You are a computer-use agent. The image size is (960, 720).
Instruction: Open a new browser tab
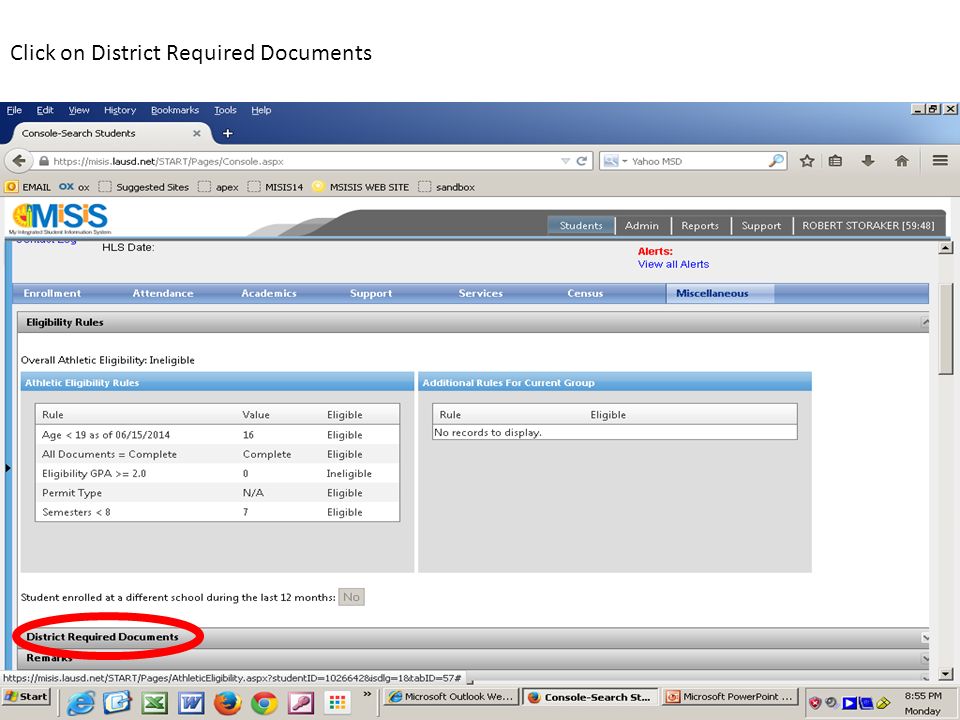227,133
